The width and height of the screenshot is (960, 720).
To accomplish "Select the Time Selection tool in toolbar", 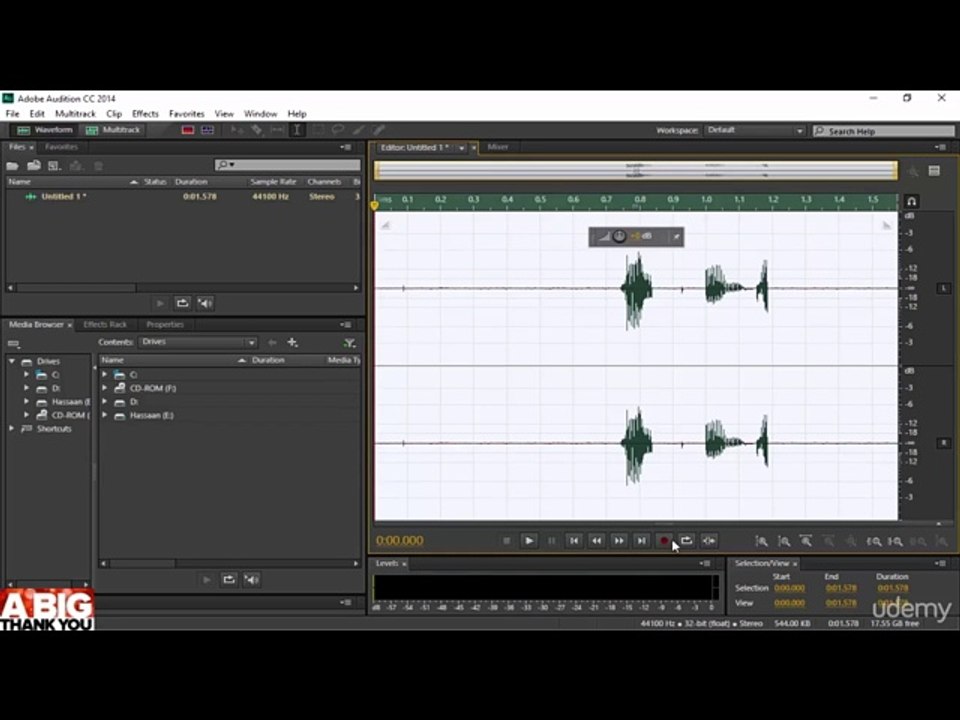I will tap(297, 130).
